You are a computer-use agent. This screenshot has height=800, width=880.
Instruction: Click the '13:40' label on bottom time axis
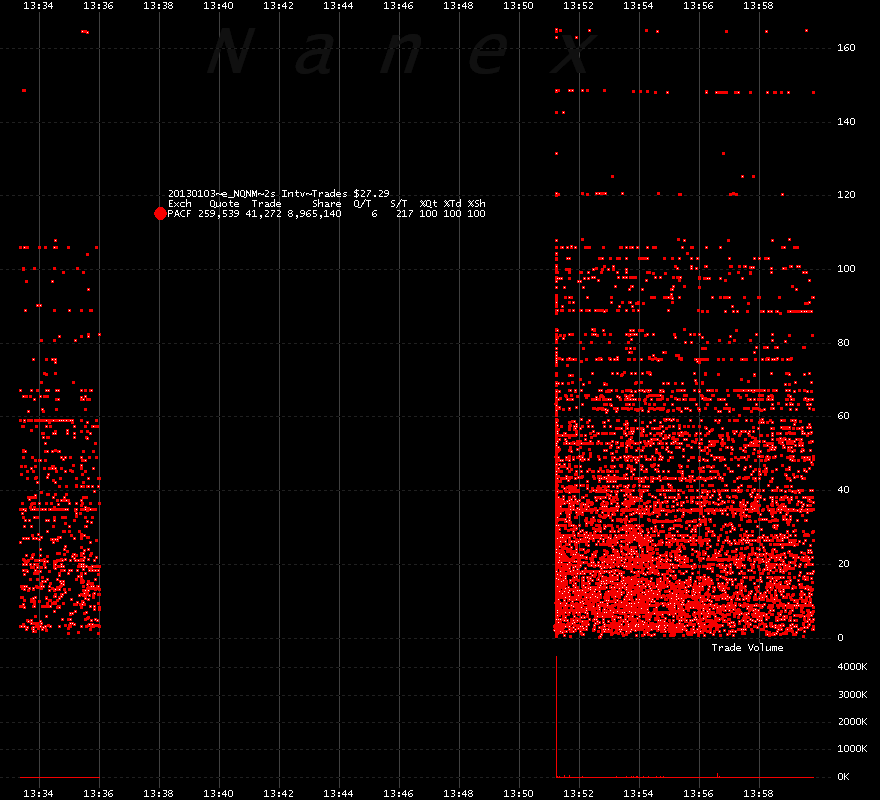pyautogui.click(x=218, y=794)
